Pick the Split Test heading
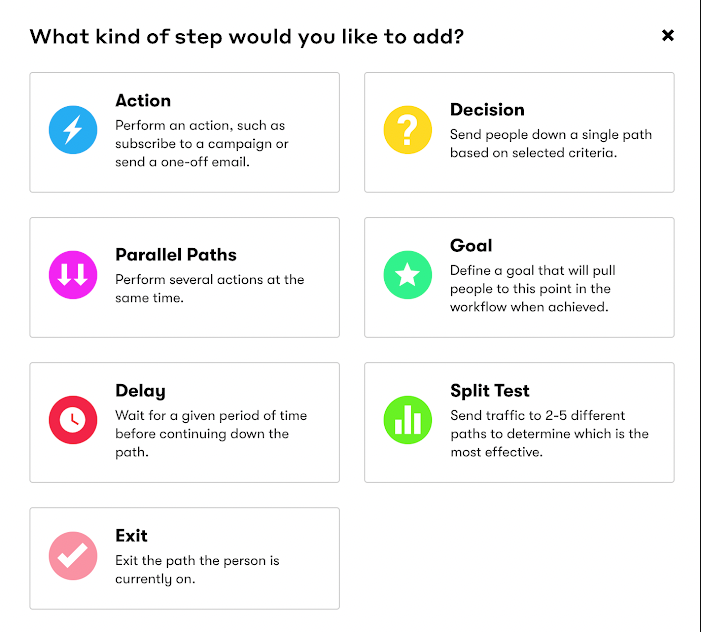The height and width of the screenshot is (632, 701). pyautogui.click(x=490, y=391)
